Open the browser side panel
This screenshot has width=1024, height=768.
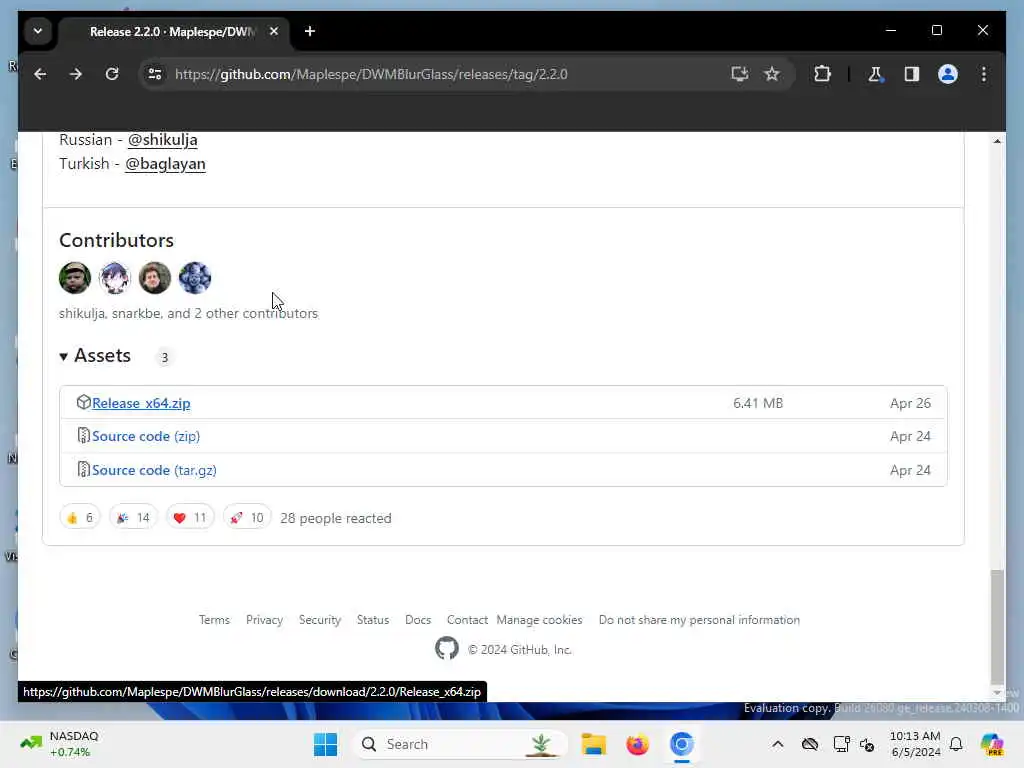[x=912, y=74]
